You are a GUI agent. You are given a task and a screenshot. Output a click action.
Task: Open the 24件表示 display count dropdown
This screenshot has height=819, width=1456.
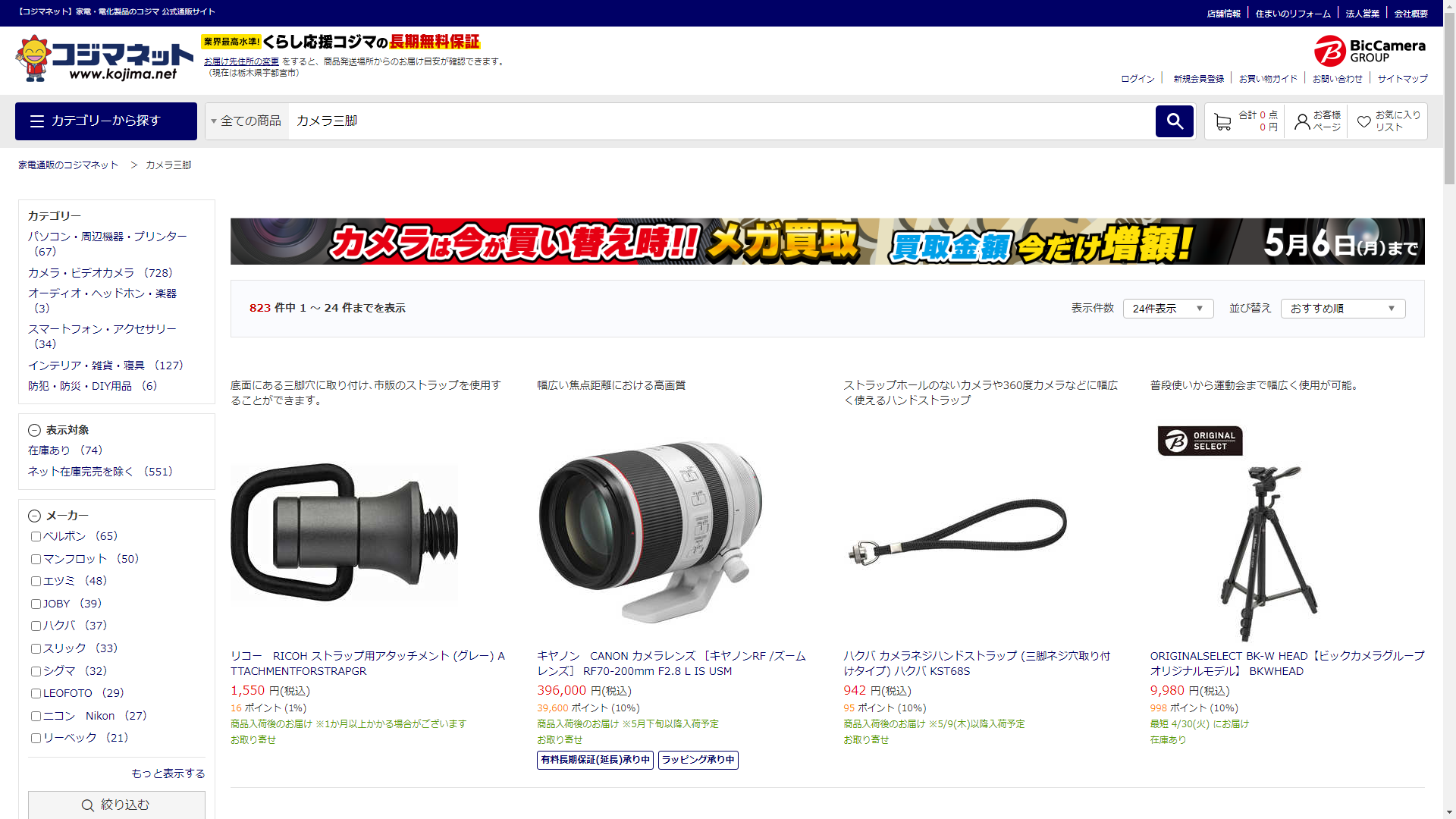(x=1167, y=309)
